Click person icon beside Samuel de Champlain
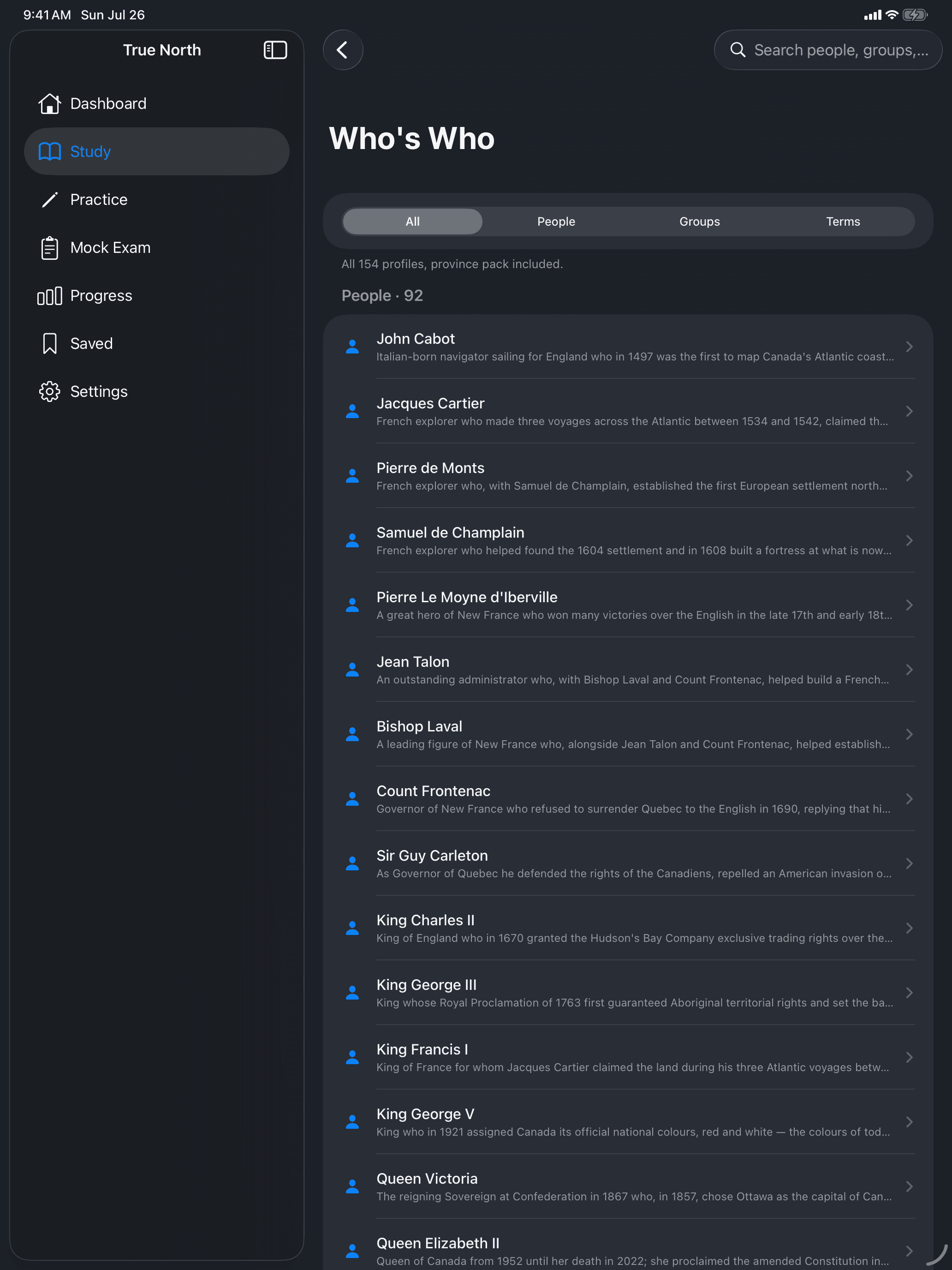Image resolution: width=952 pixels, height=1270 pixels. pos(352,540)
